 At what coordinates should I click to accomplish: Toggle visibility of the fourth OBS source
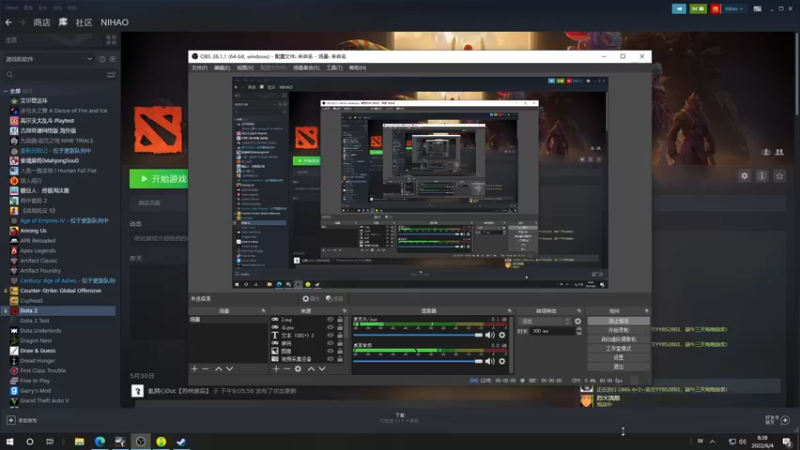330,343
